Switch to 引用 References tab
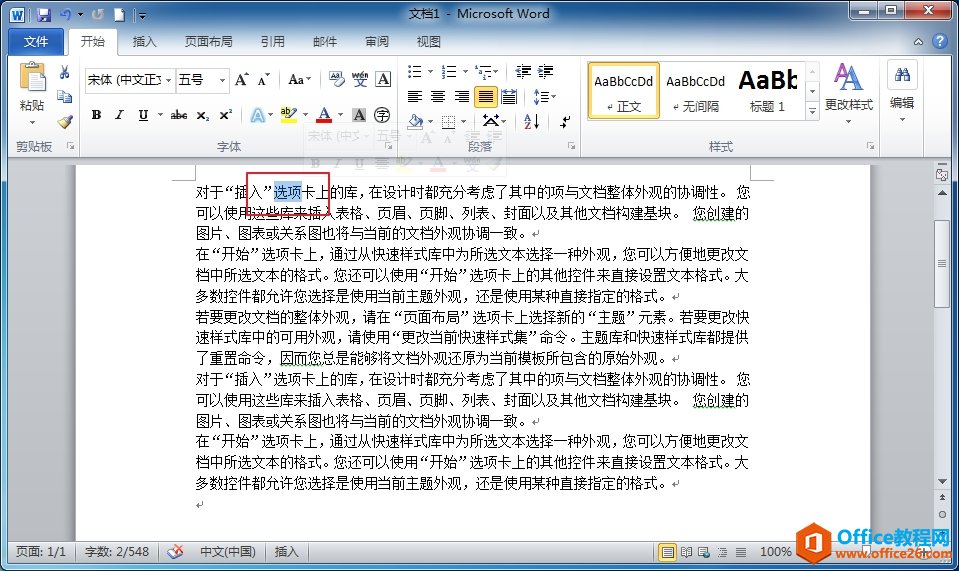The image size is (959, 571). click(273, 42)
